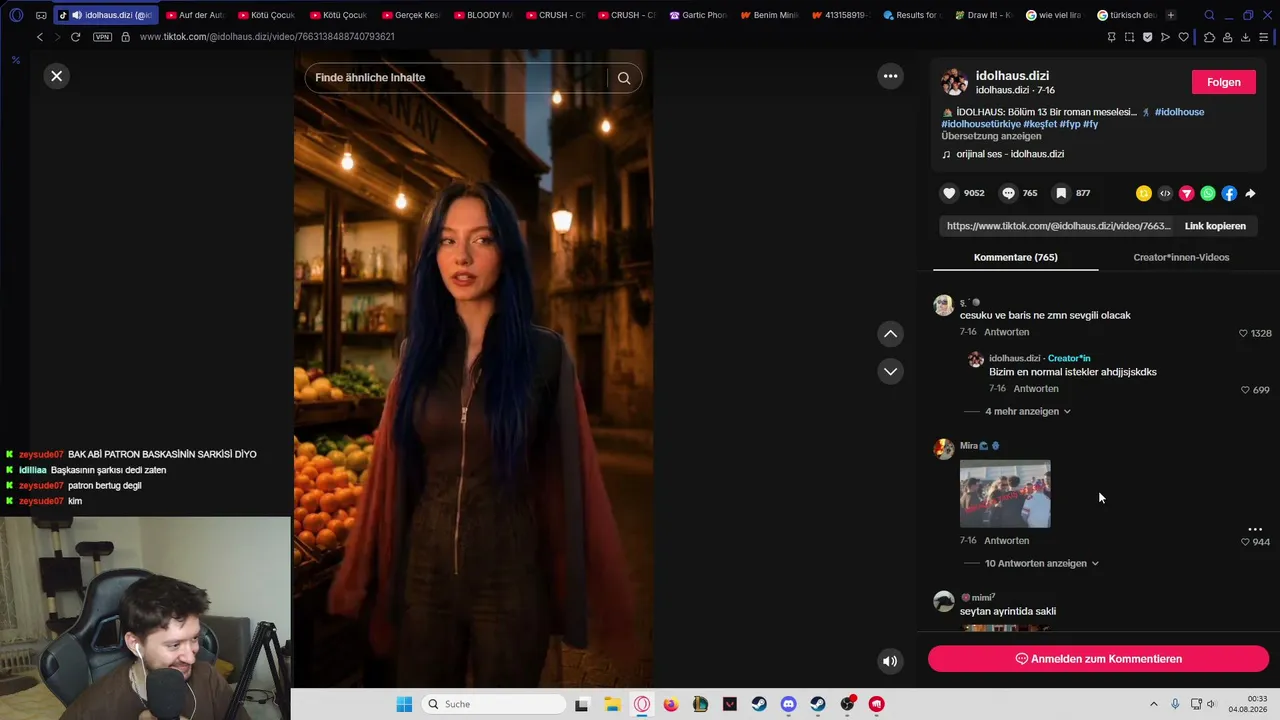
Task: Show hidden system tray icons
Action: coord(1153,704)
